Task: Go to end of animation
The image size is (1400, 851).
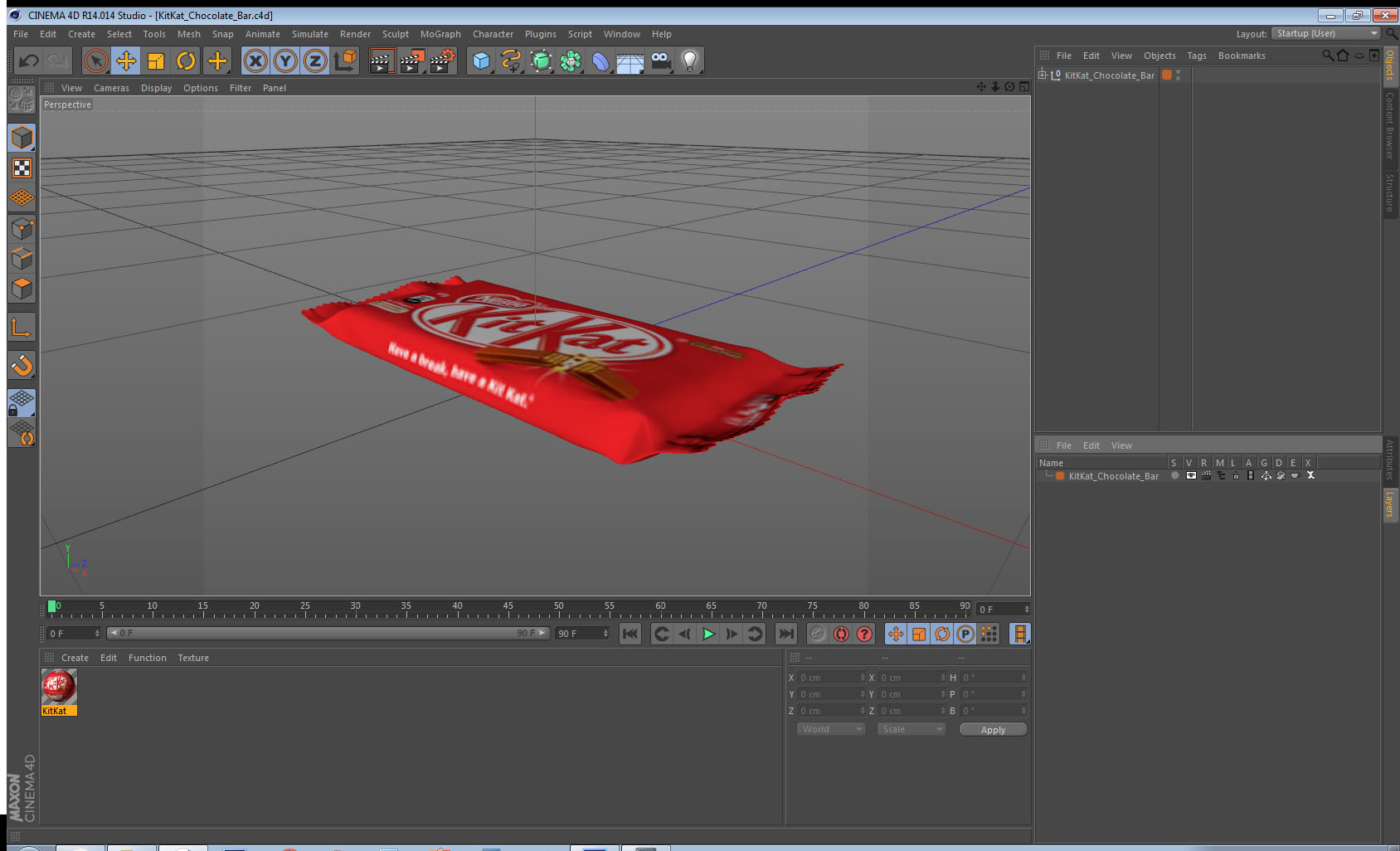Action: tap(785, 634)
